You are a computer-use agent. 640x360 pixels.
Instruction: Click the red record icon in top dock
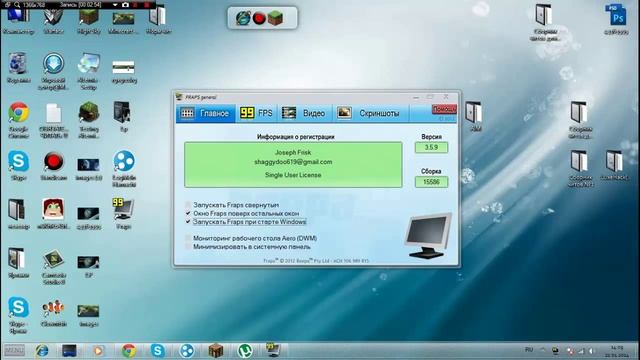tap(259, 18)
